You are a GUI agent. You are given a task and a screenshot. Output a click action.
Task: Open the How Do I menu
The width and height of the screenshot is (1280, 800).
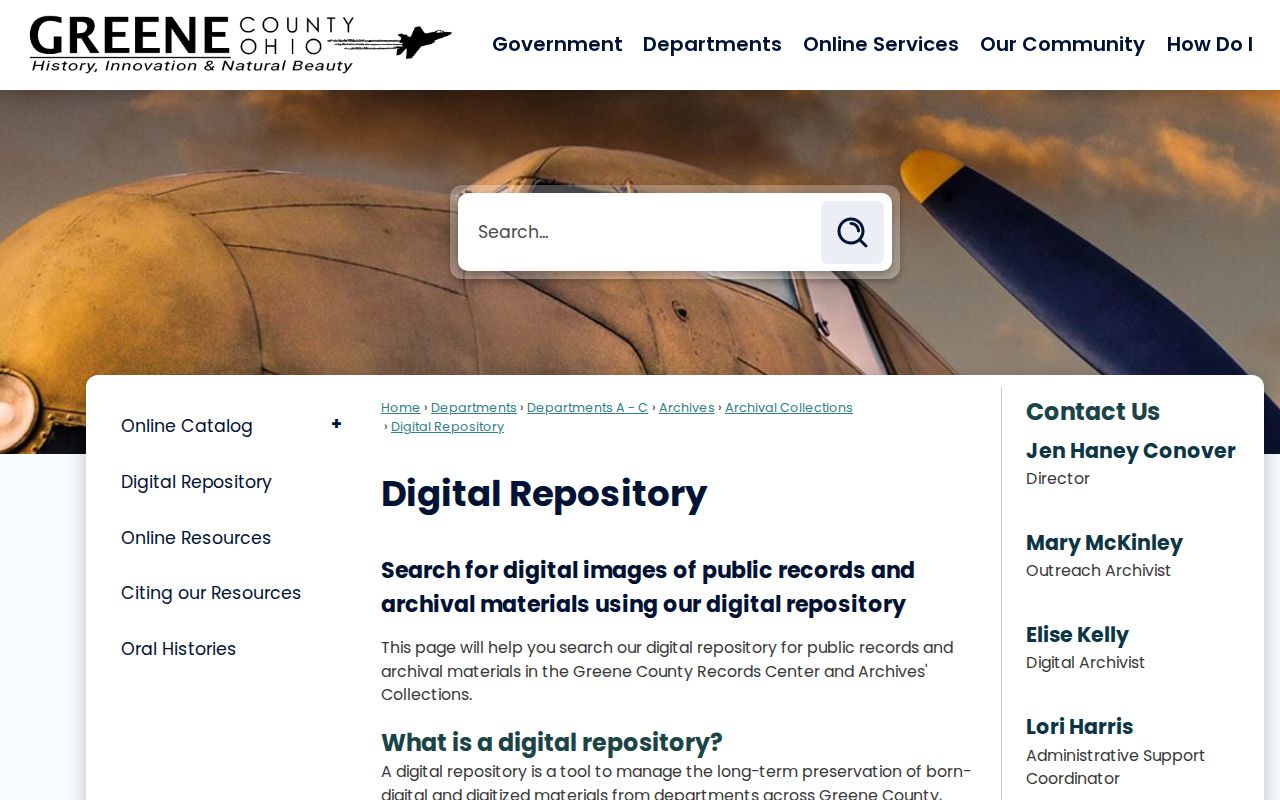point(1210,44)
